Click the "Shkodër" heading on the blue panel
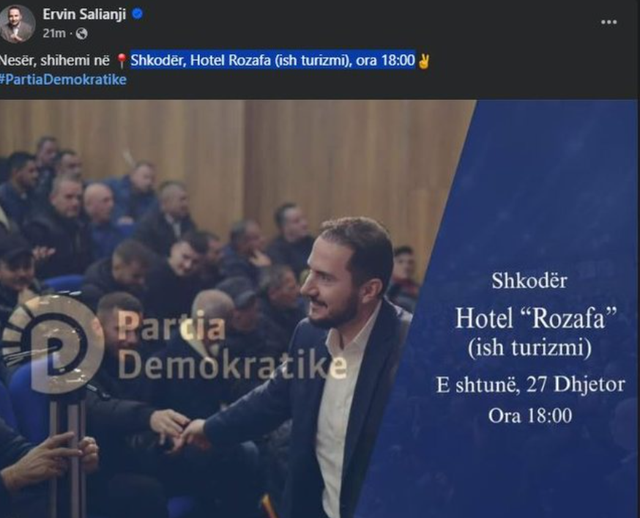 (529, 280)
